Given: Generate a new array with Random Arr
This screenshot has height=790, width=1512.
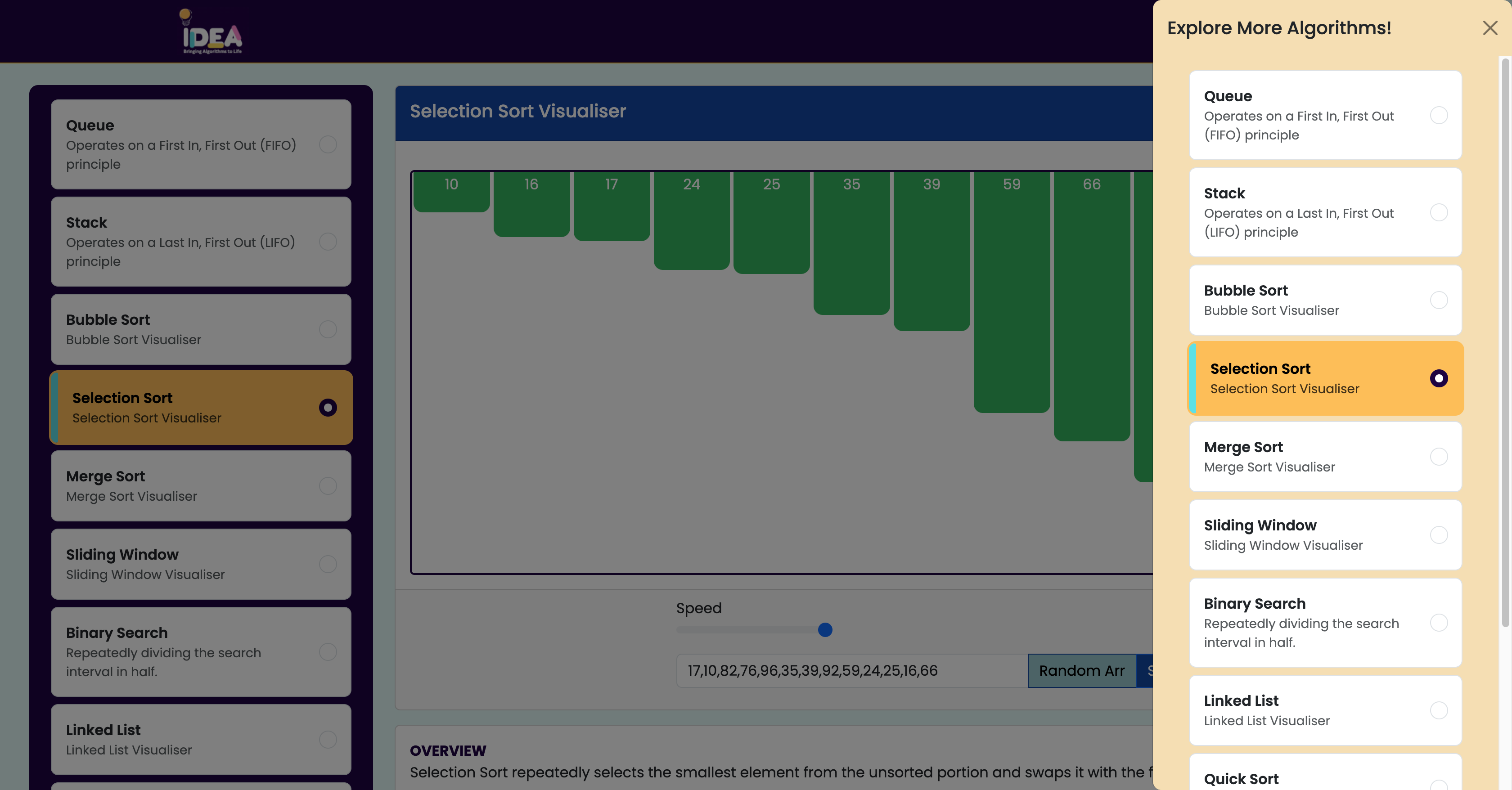Looking at the screenshot, I should tap(1082, 671).
